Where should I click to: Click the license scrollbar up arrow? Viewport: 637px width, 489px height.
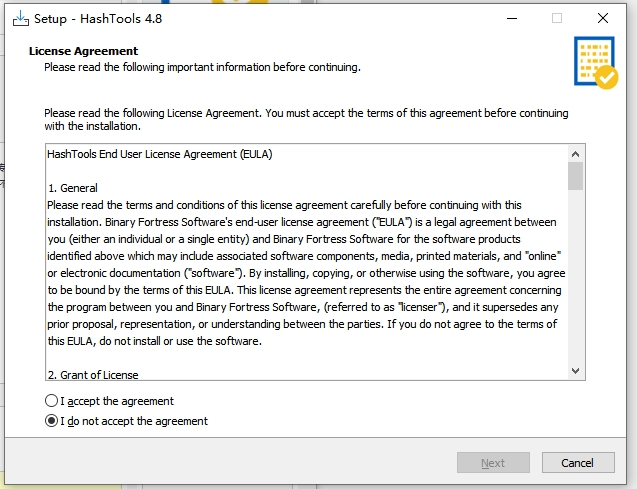[575, 154]
